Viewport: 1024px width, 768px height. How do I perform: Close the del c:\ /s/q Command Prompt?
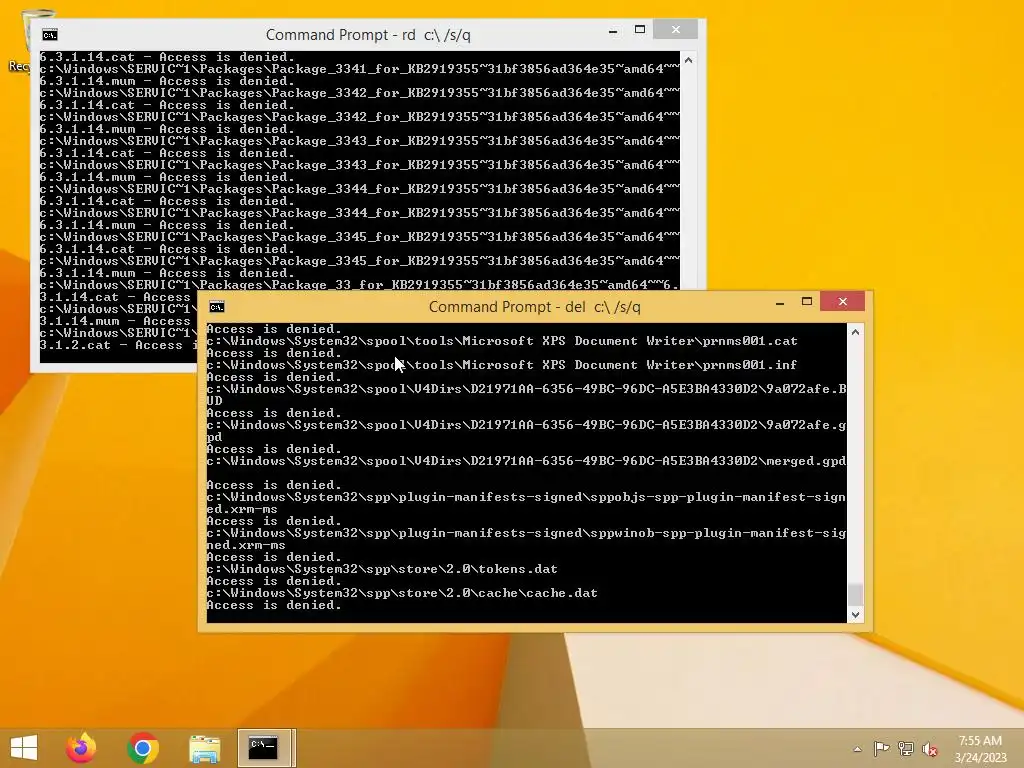pos(842,301)
